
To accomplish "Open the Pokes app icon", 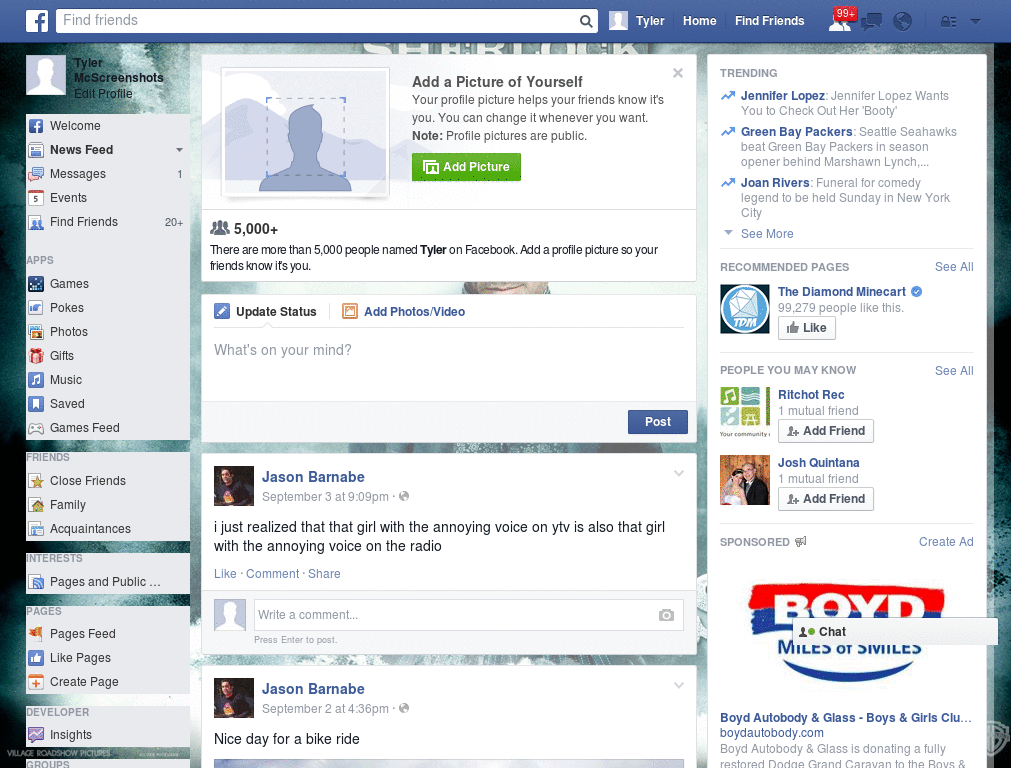I will (36, 308).
